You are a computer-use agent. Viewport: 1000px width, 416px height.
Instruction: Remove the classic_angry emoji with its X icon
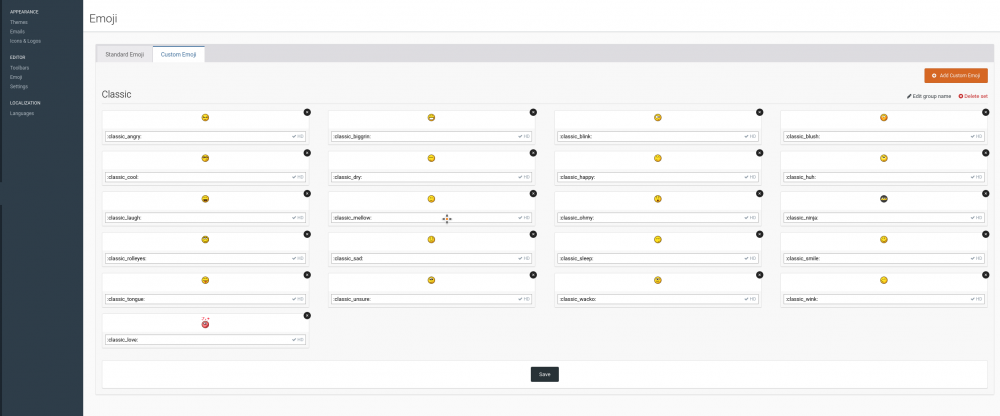click(307, 112)
